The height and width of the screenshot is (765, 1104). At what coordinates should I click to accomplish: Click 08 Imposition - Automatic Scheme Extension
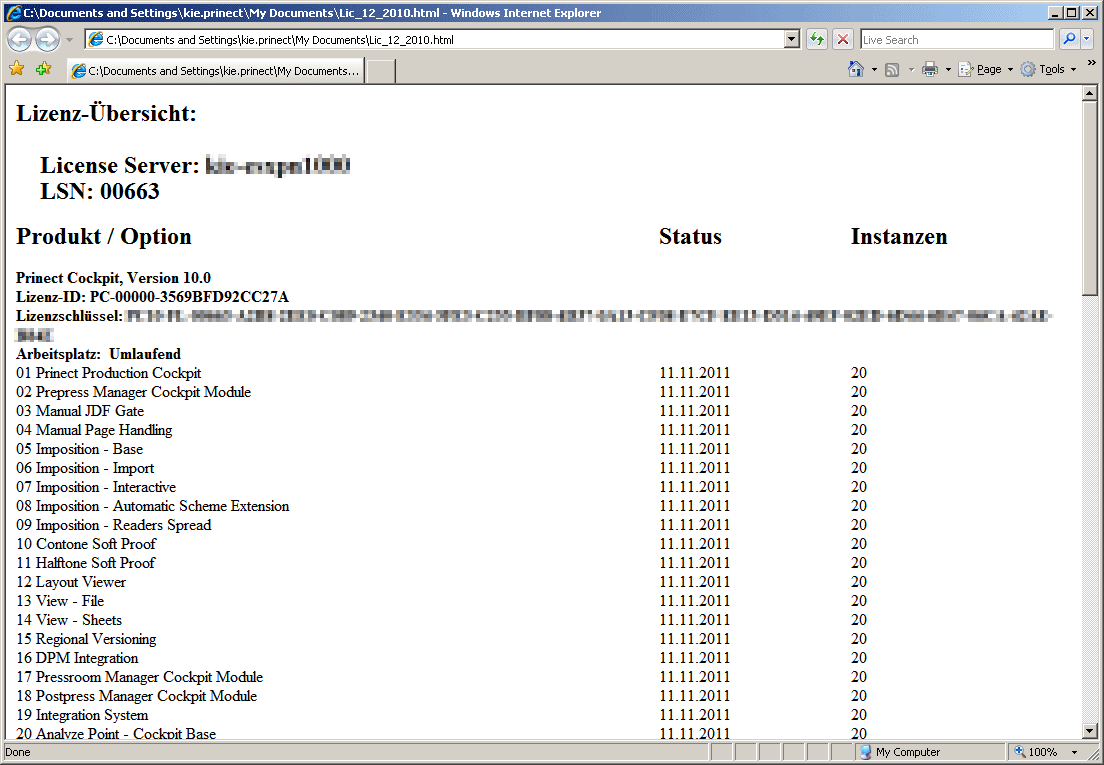tap(153, 505)
